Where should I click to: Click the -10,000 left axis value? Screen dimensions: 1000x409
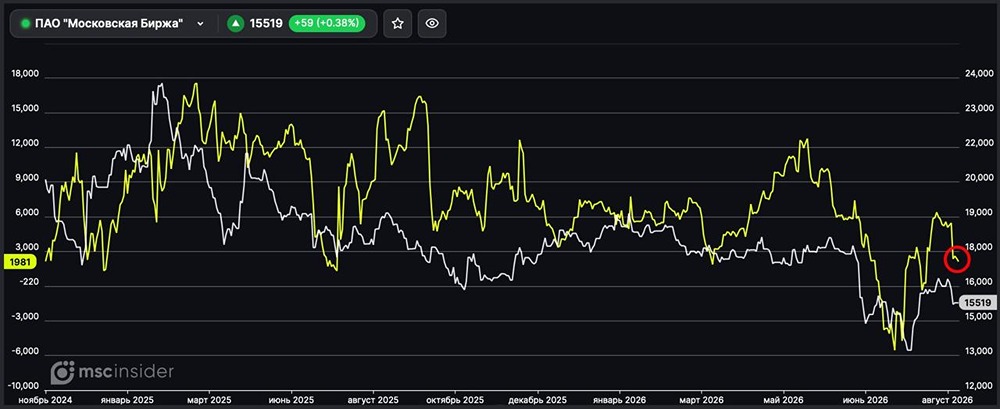pyautogui.click(x=25, y=386)
